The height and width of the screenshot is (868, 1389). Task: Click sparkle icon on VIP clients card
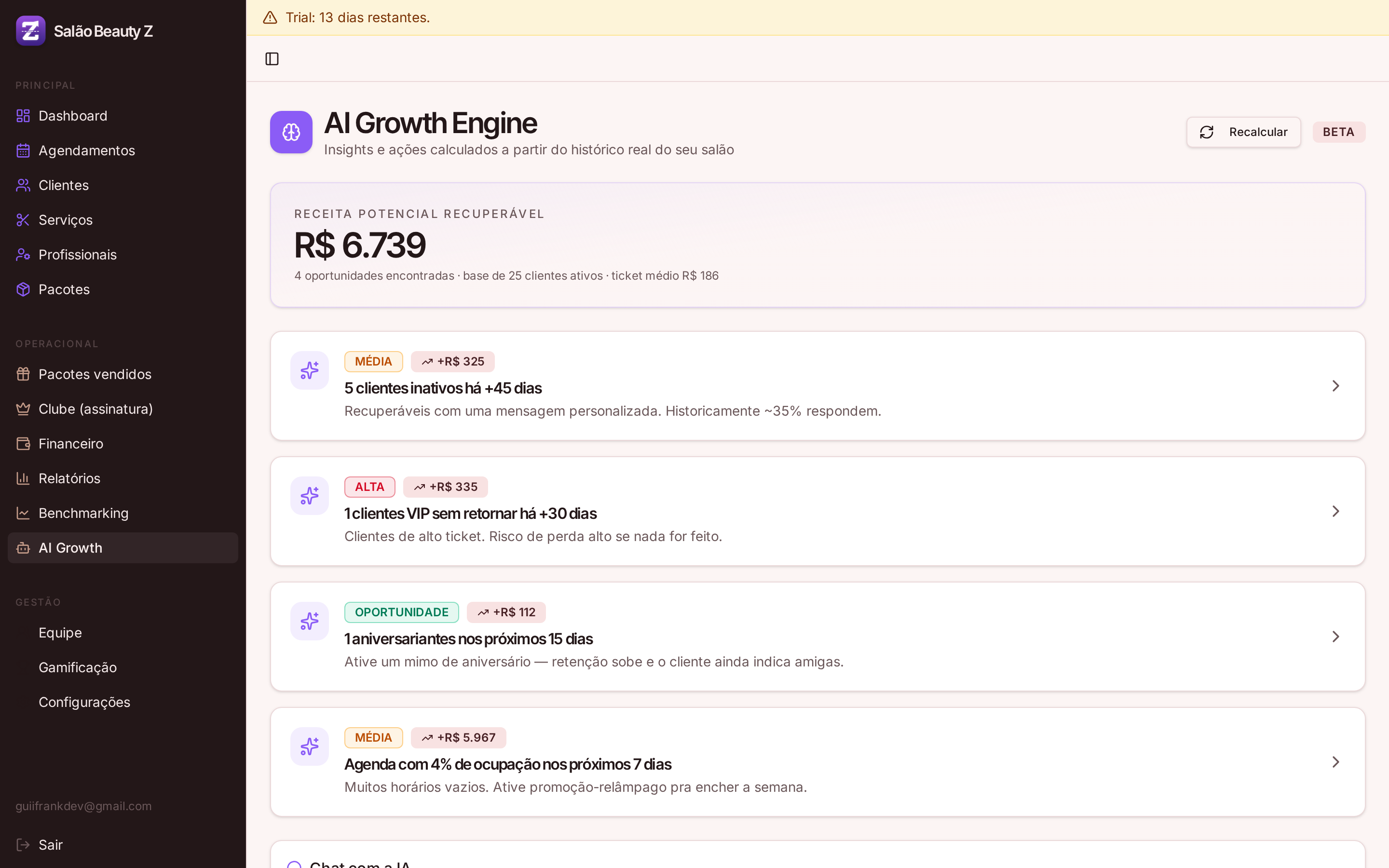309,495
